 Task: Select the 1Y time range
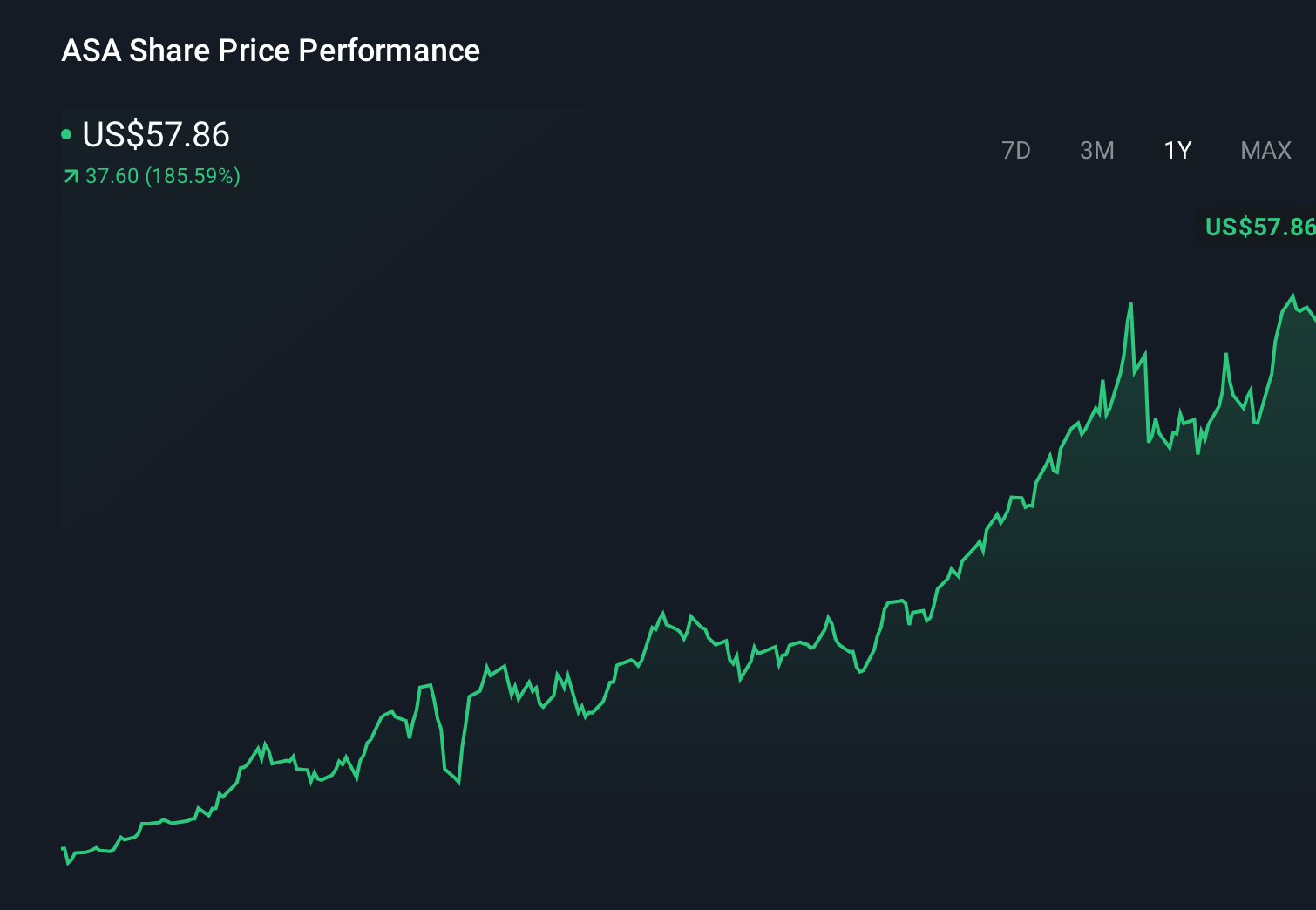point(1177,150)
